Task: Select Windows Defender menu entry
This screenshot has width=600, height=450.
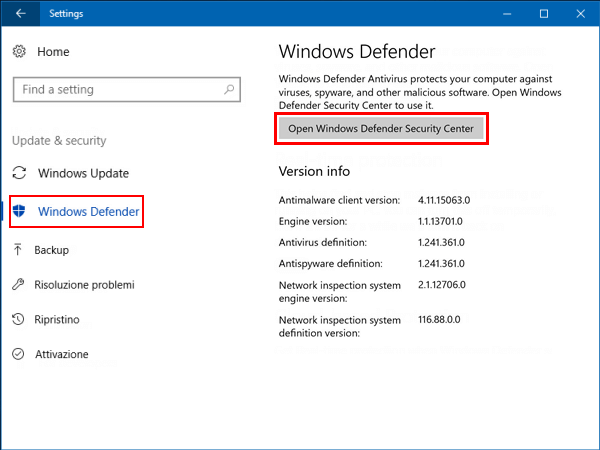Action: [88, 211]
